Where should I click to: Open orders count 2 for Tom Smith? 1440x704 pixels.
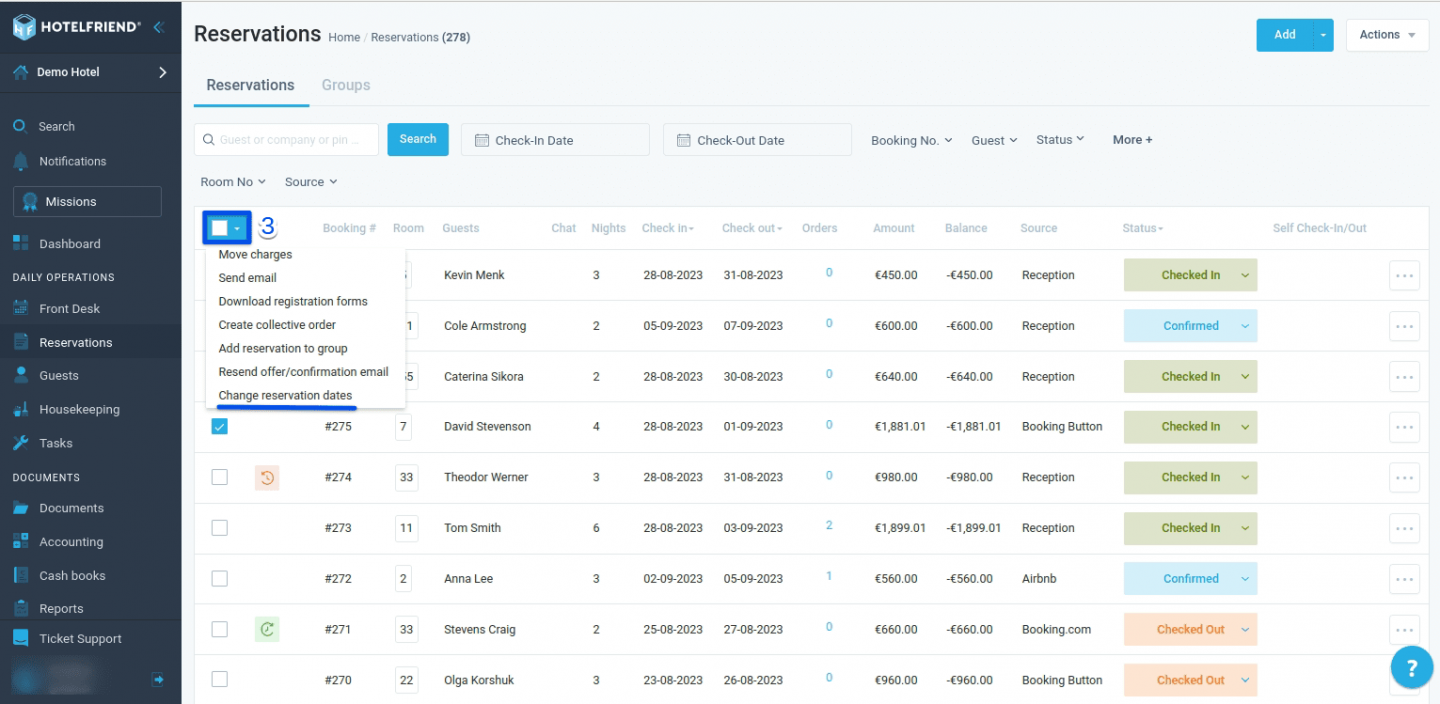coord(829,525)
